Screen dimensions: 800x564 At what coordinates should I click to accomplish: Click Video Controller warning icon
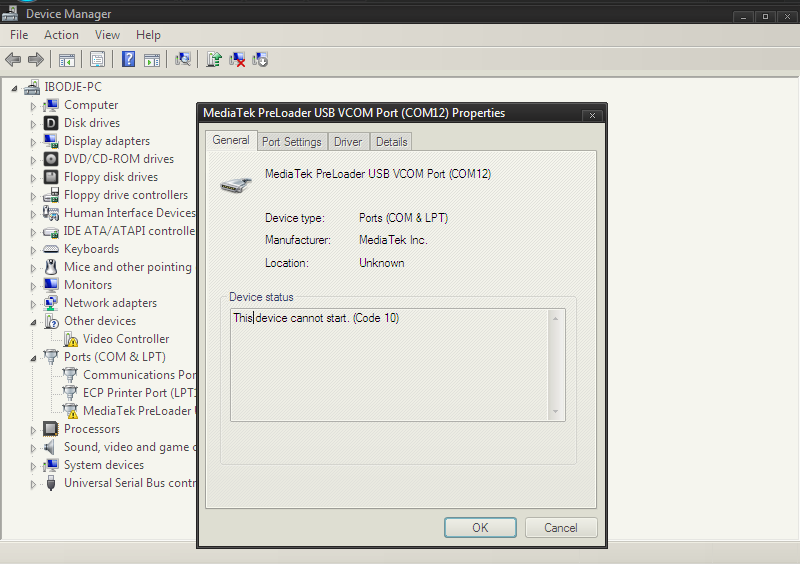70,339
